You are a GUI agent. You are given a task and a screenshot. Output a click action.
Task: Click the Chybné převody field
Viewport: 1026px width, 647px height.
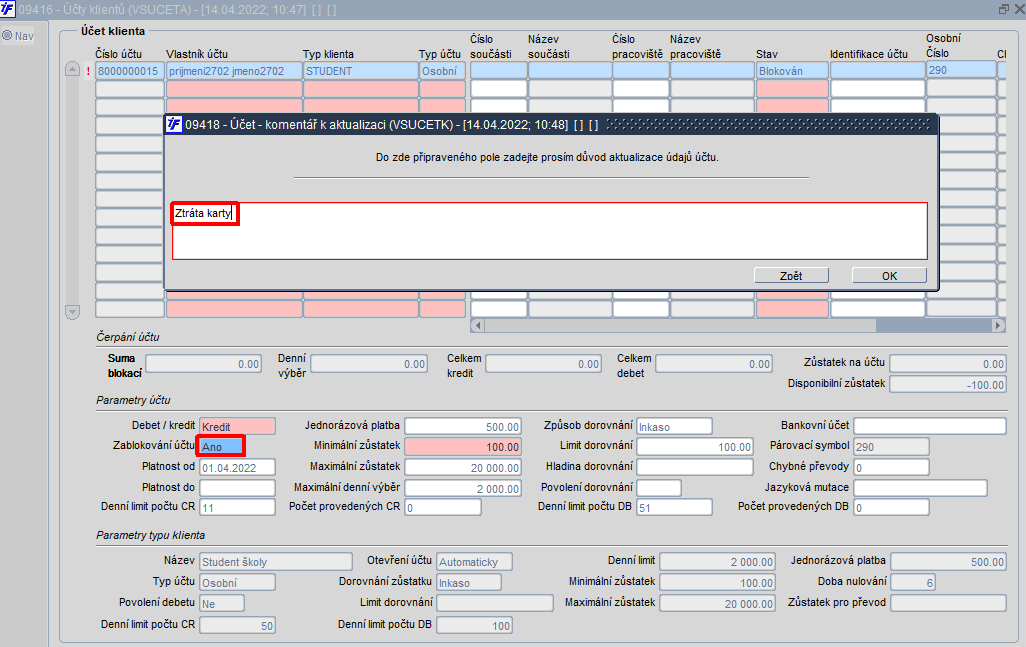click(891, 467)
